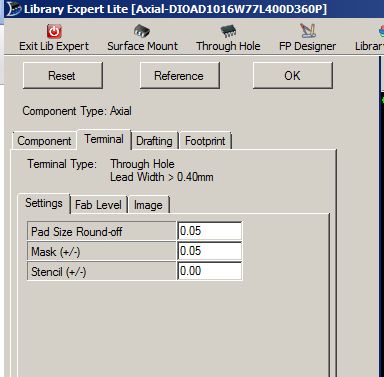Click the Pad Size Round-off value field
Screen dimensions: 384x377
click(210, 231)
